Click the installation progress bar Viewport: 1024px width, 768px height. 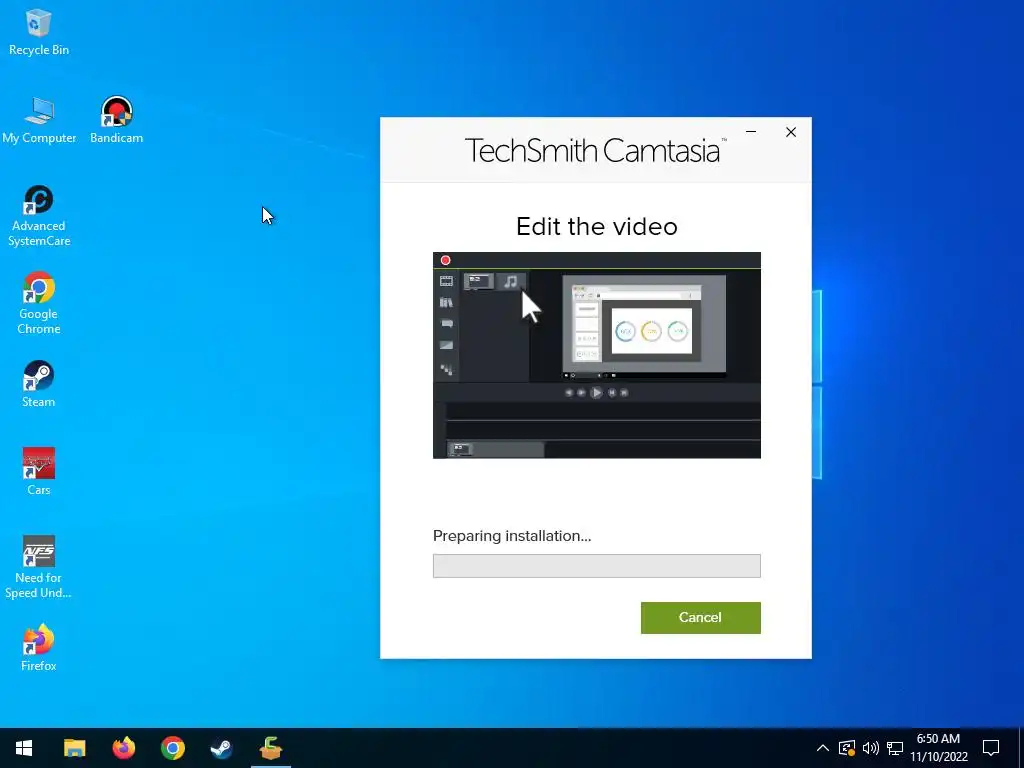click(x=597, y=566)
